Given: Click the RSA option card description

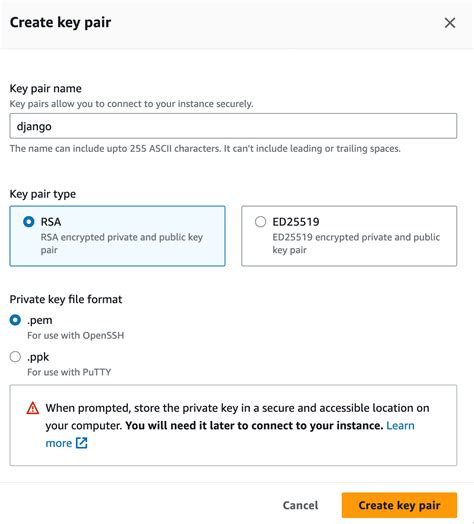Looking at the screenshot, I should 122,243.
